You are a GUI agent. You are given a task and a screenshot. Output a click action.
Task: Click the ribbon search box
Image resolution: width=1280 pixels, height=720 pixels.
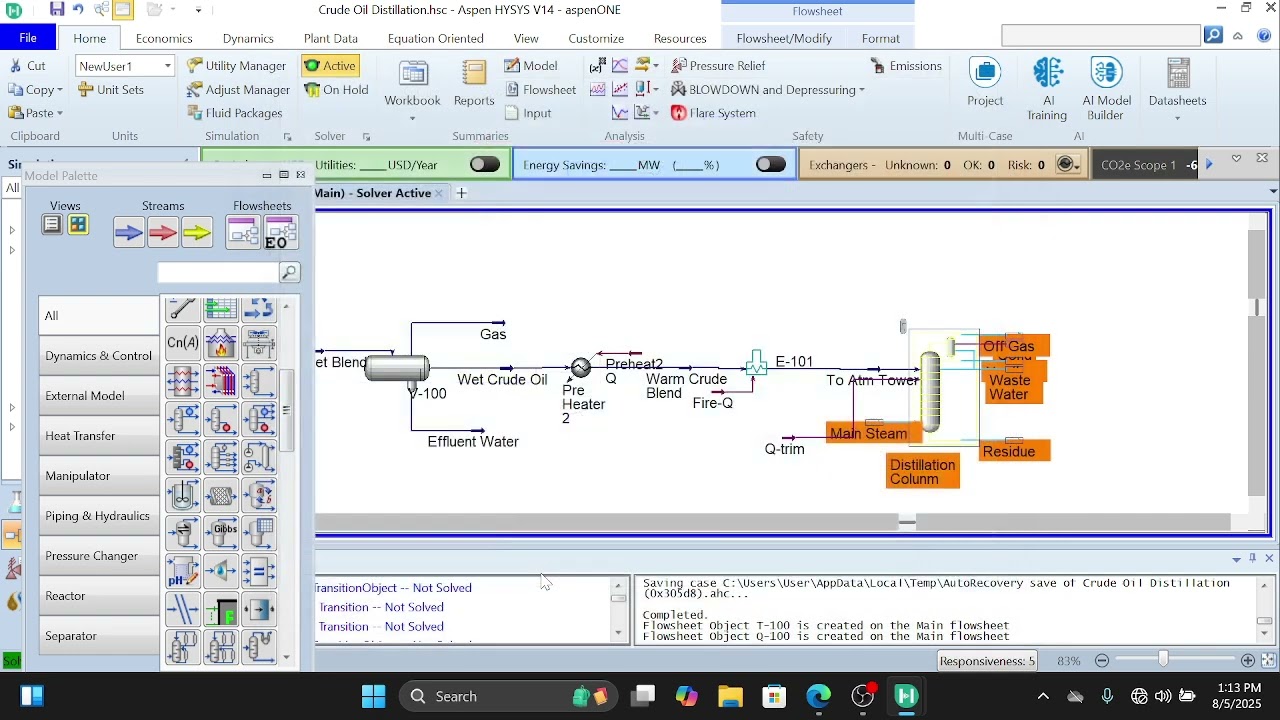pos(1101,36)
